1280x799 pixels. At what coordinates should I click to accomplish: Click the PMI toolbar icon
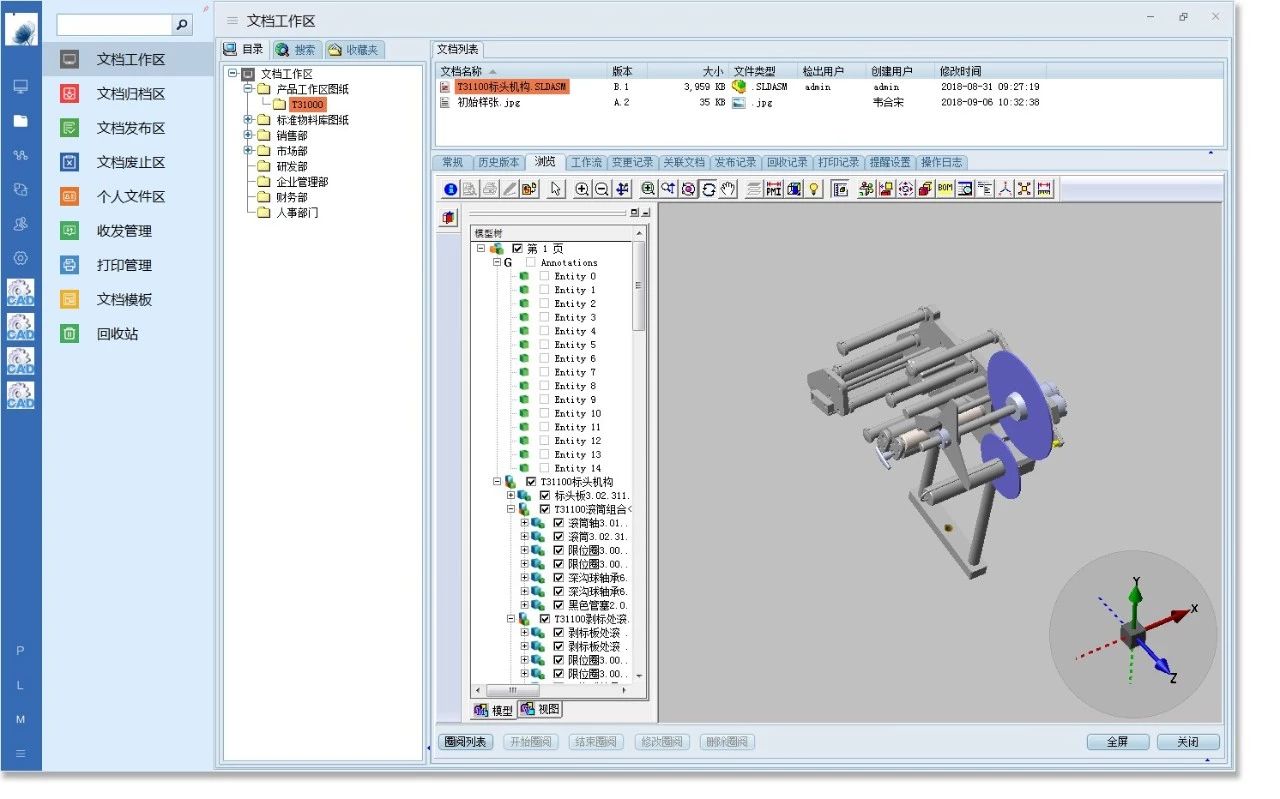point(774,189)
